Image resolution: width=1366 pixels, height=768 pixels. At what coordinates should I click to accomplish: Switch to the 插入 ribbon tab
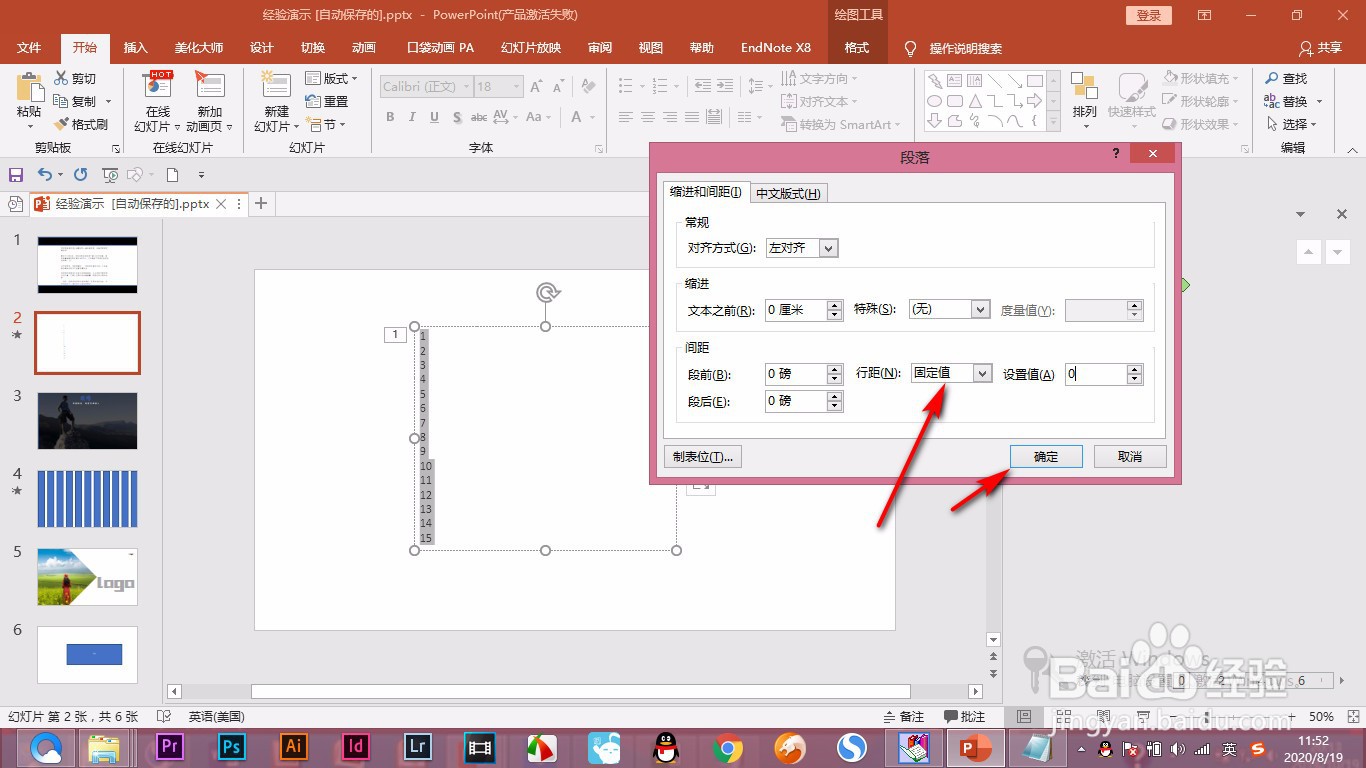click(x=135, y=47)
